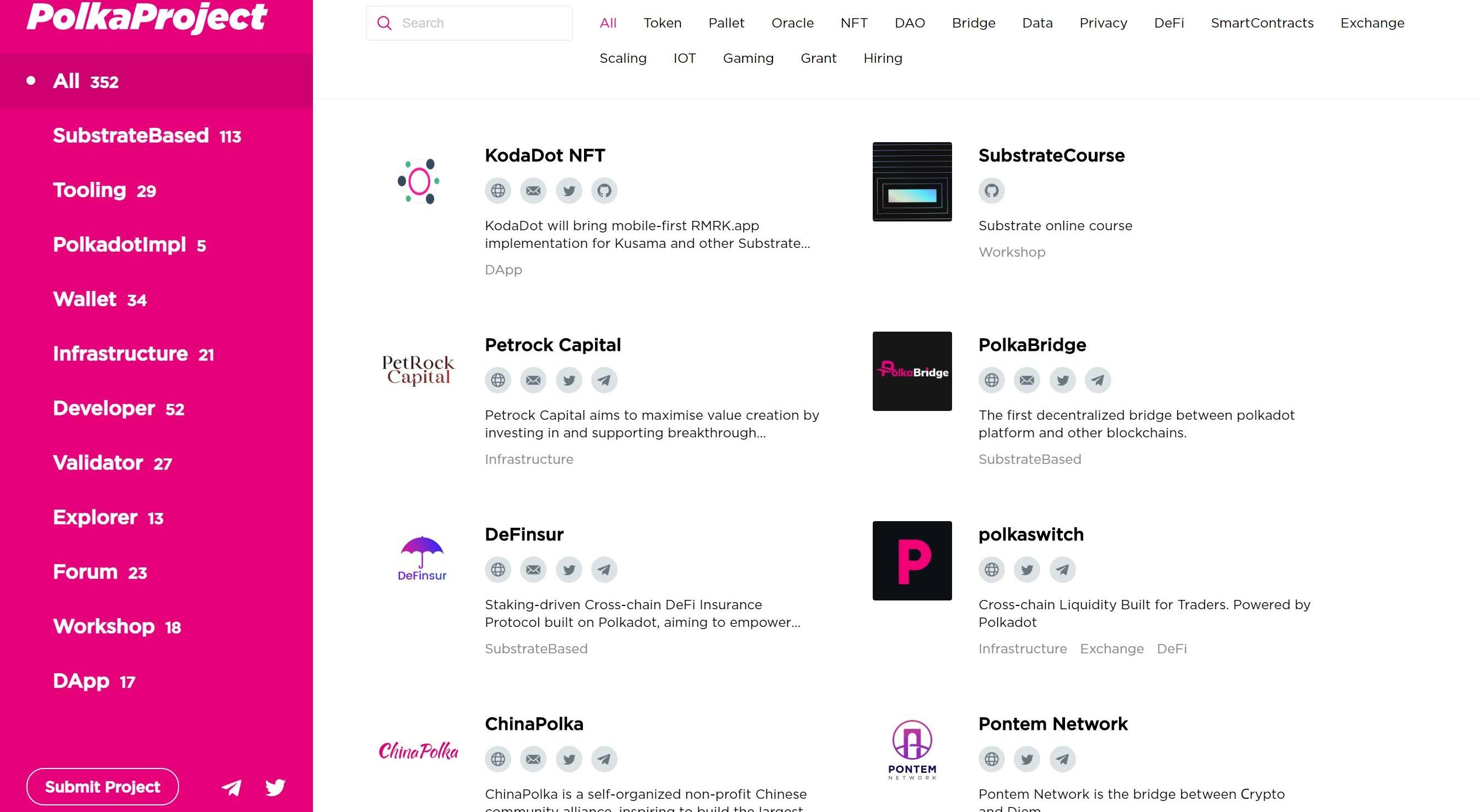This screenshot has width=1481, height=812.
Task: Open sidebar footer Telegram icon
Action: [232, 787]
